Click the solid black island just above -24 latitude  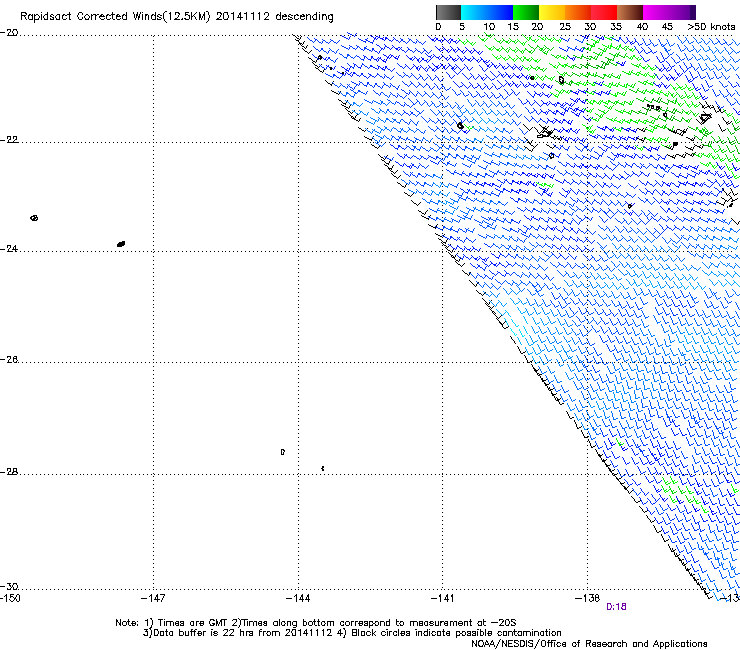(121, 244)
